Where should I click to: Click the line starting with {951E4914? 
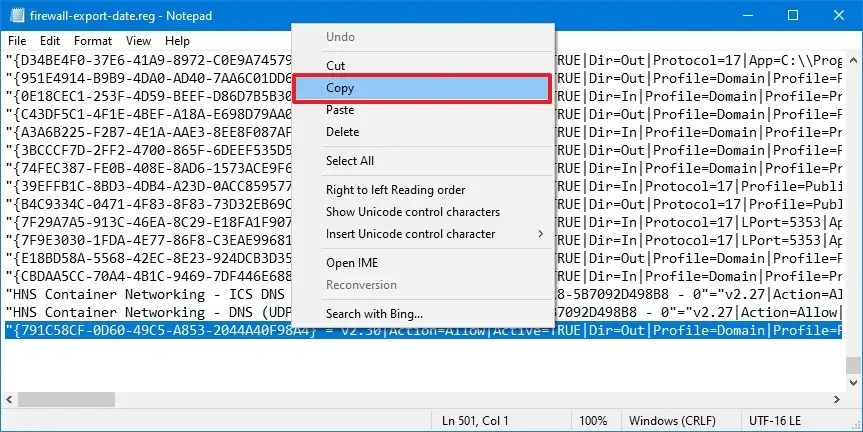point(148,78)
